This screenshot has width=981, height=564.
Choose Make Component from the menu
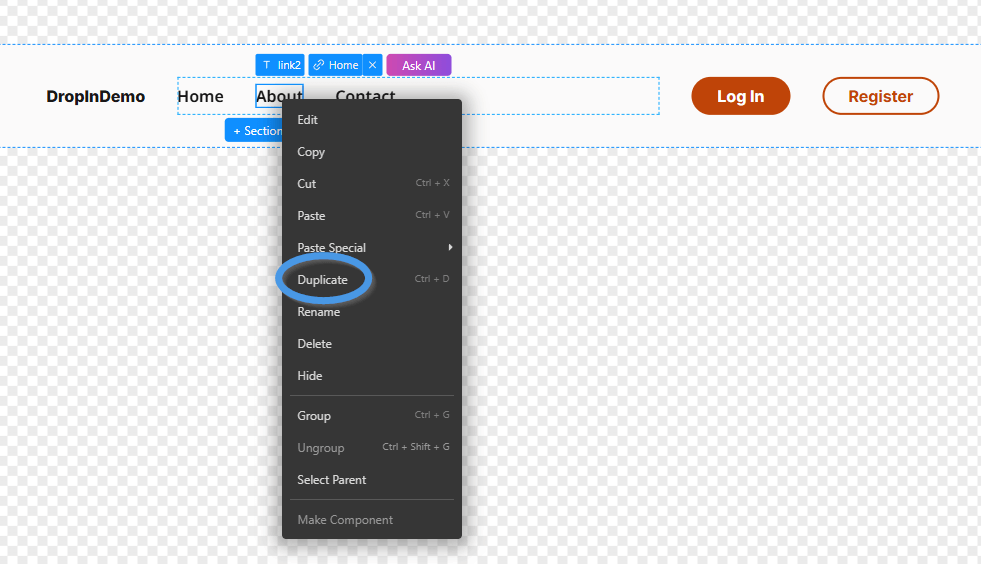pos(372,519)
